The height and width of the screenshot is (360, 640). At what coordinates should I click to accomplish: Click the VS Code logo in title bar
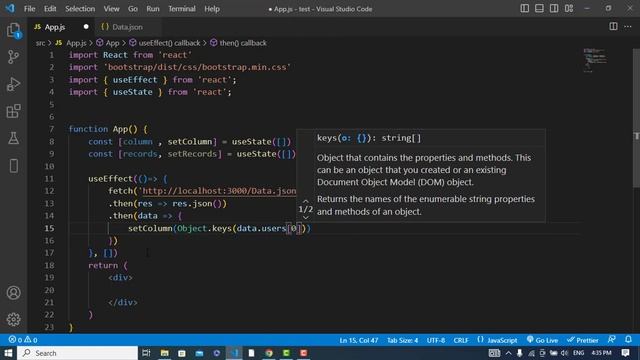pyautogui.click(x=10, y=8)
